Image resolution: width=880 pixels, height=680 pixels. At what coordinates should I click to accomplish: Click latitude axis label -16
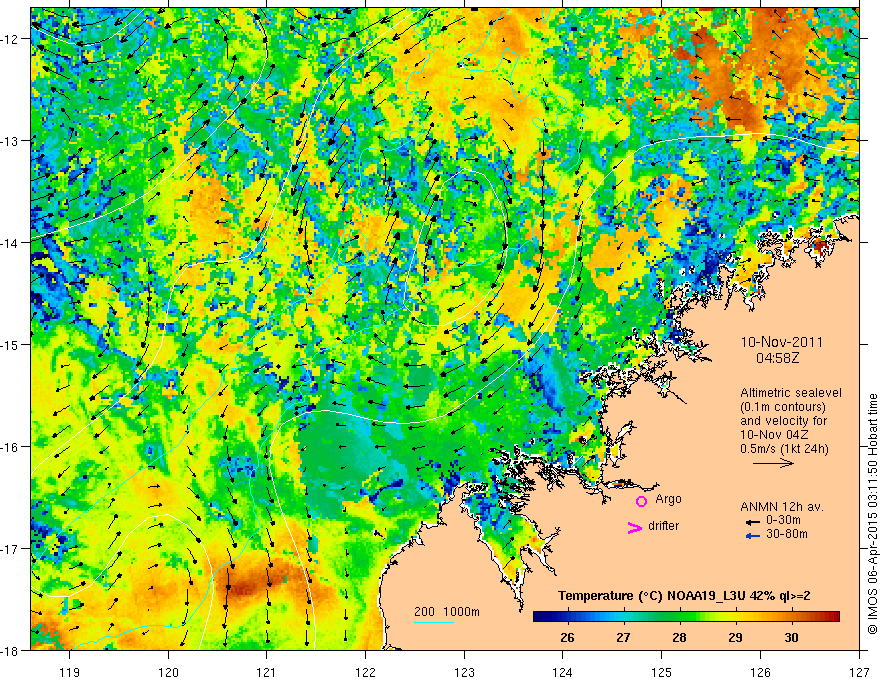click(x=11, y=447)
